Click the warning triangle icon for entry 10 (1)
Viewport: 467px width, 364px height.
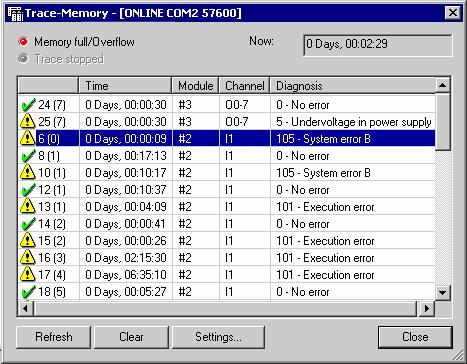pos(28,172)
